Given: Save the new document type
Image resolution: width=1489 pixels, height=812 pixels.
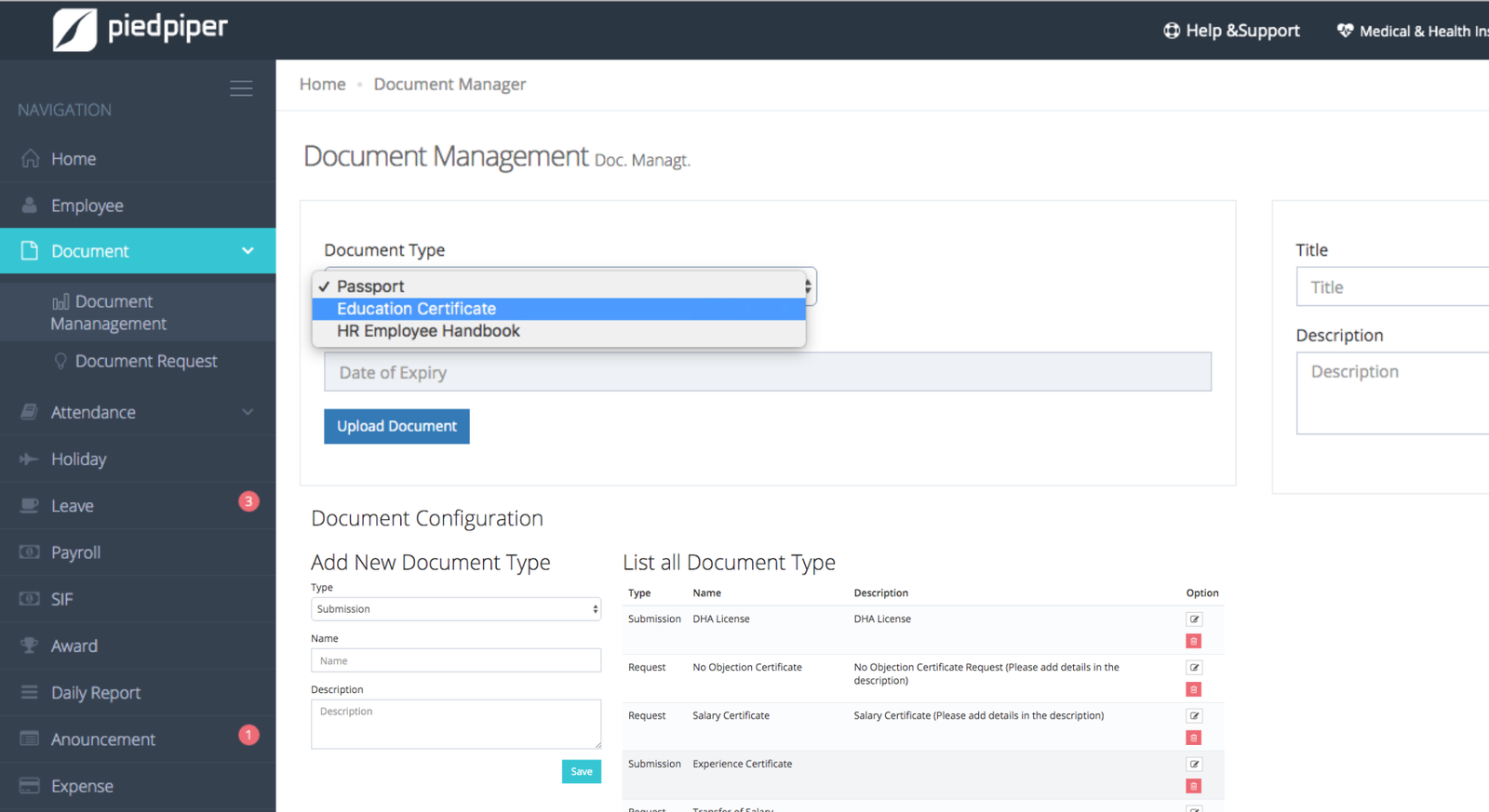Looking at the screenshot, I should (581, 771).
